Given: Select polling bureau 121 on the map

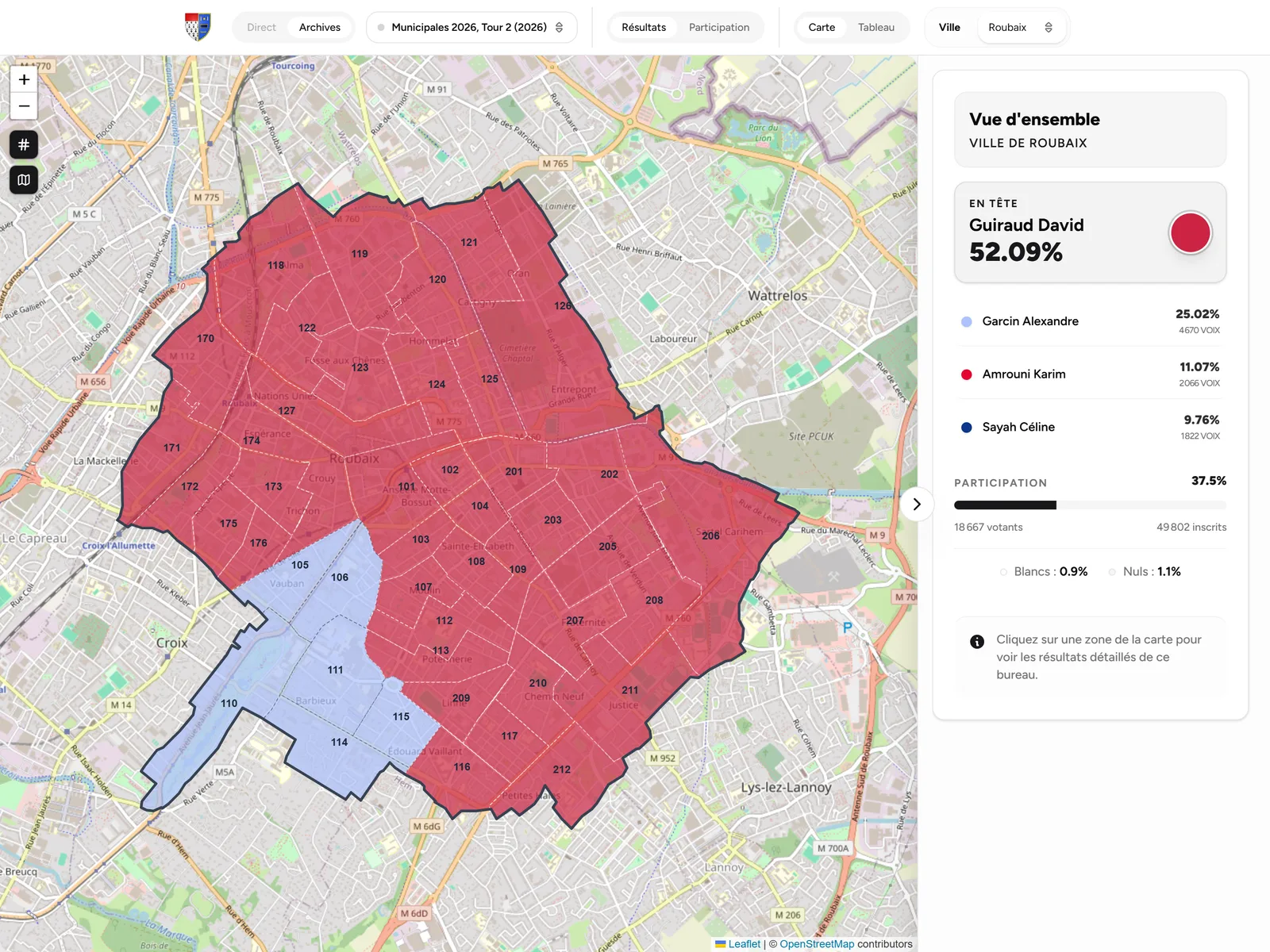Looking at the screenshot, I should [469, 242].
